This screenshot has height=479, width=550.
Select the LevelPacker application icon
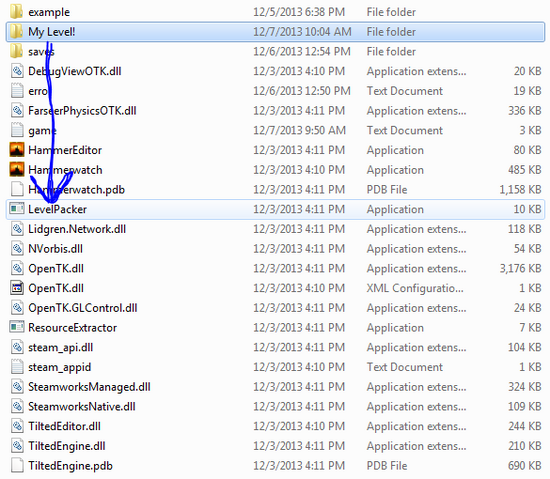tap(16, 209)
